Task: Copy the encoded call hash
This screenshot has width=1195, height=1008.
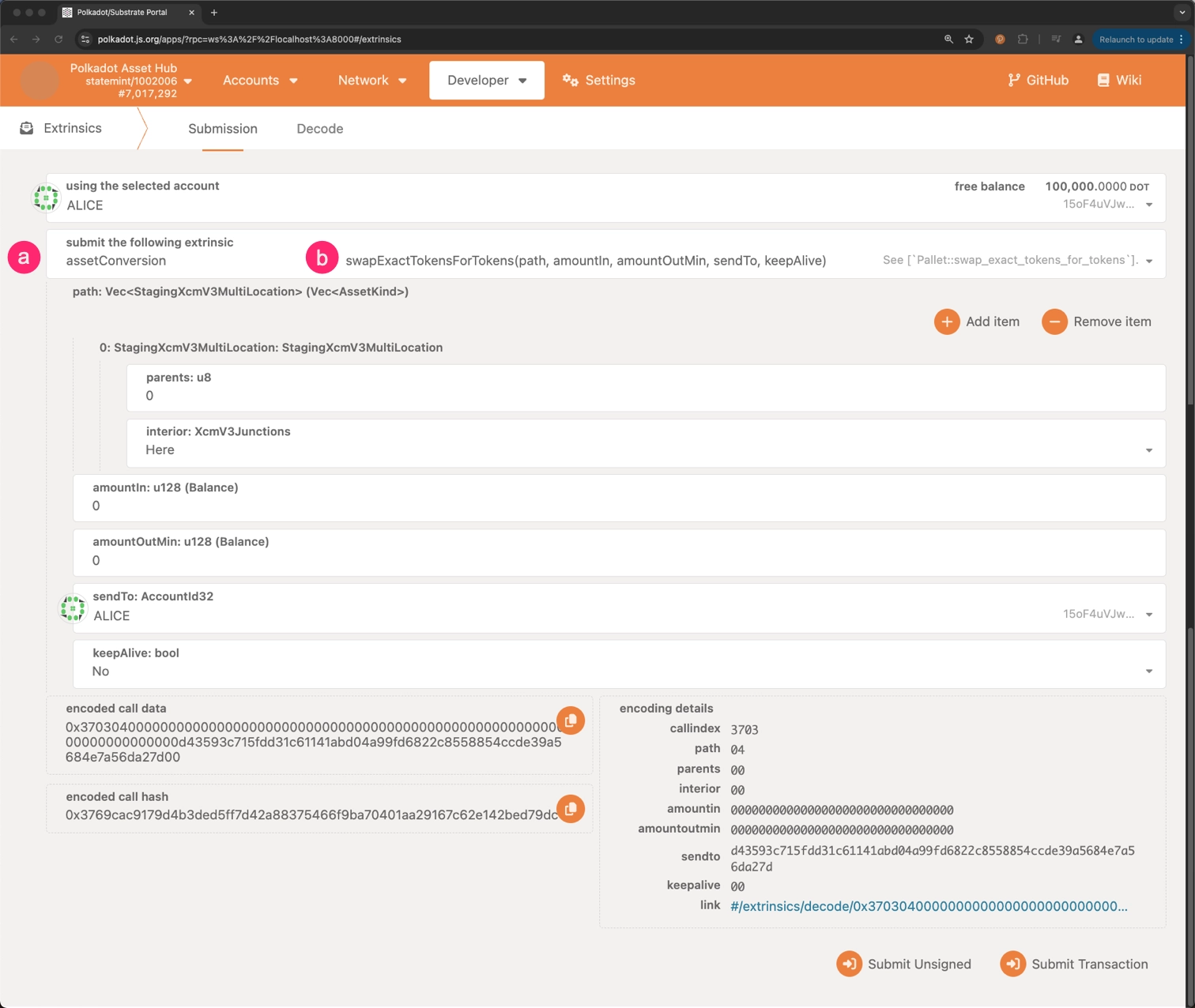Action: 570,809
